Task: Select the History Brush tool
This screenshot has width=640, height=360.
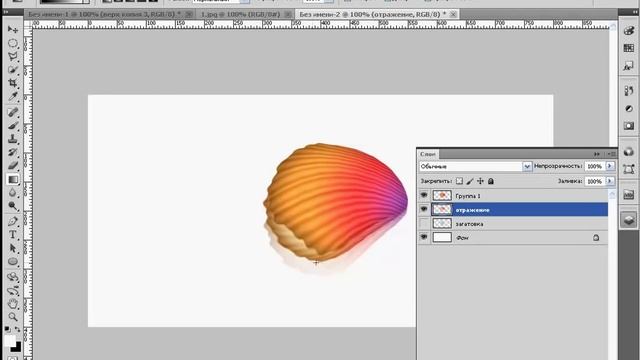Action: pos(13,152)
